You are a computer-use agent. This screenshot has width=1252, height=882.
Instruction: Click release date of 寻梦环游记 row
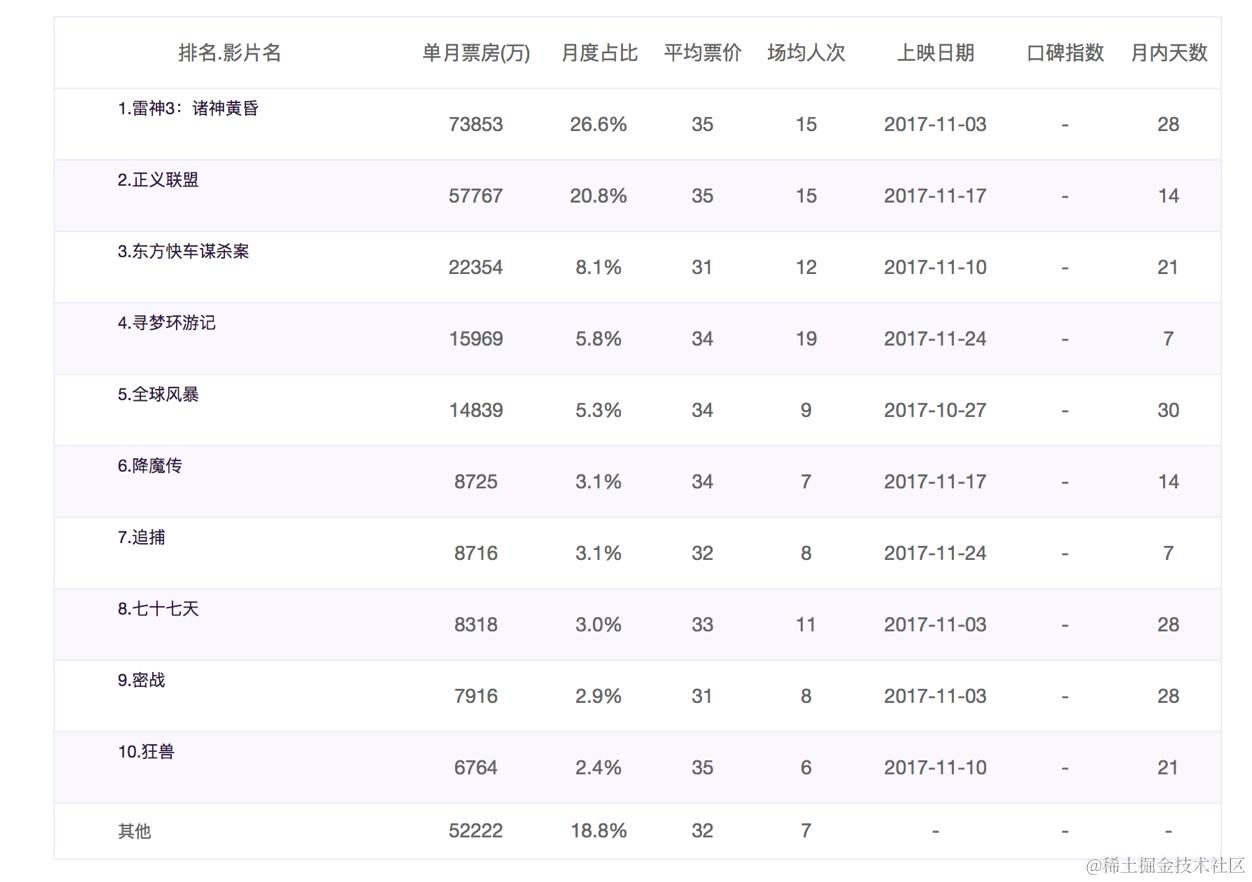point(935,339)
